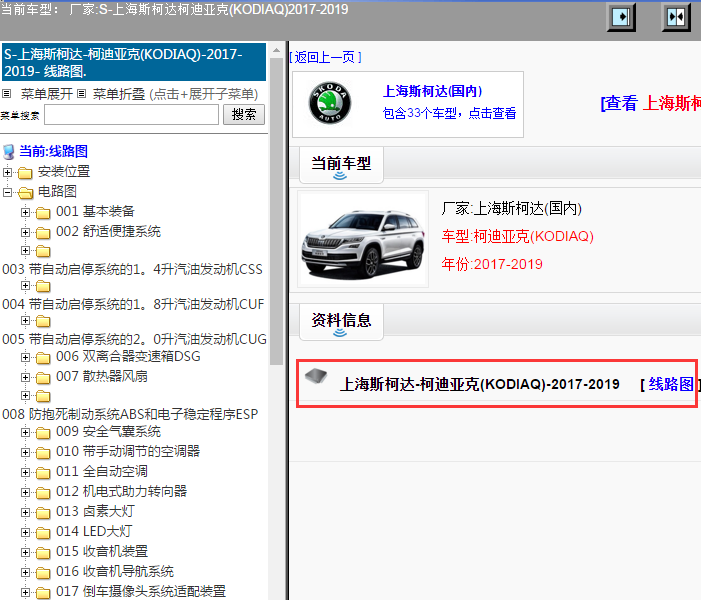Click 厂家:上海斯柯达(国内) text
This screenshot has width=701, height=600.
(x=511, y=208)
